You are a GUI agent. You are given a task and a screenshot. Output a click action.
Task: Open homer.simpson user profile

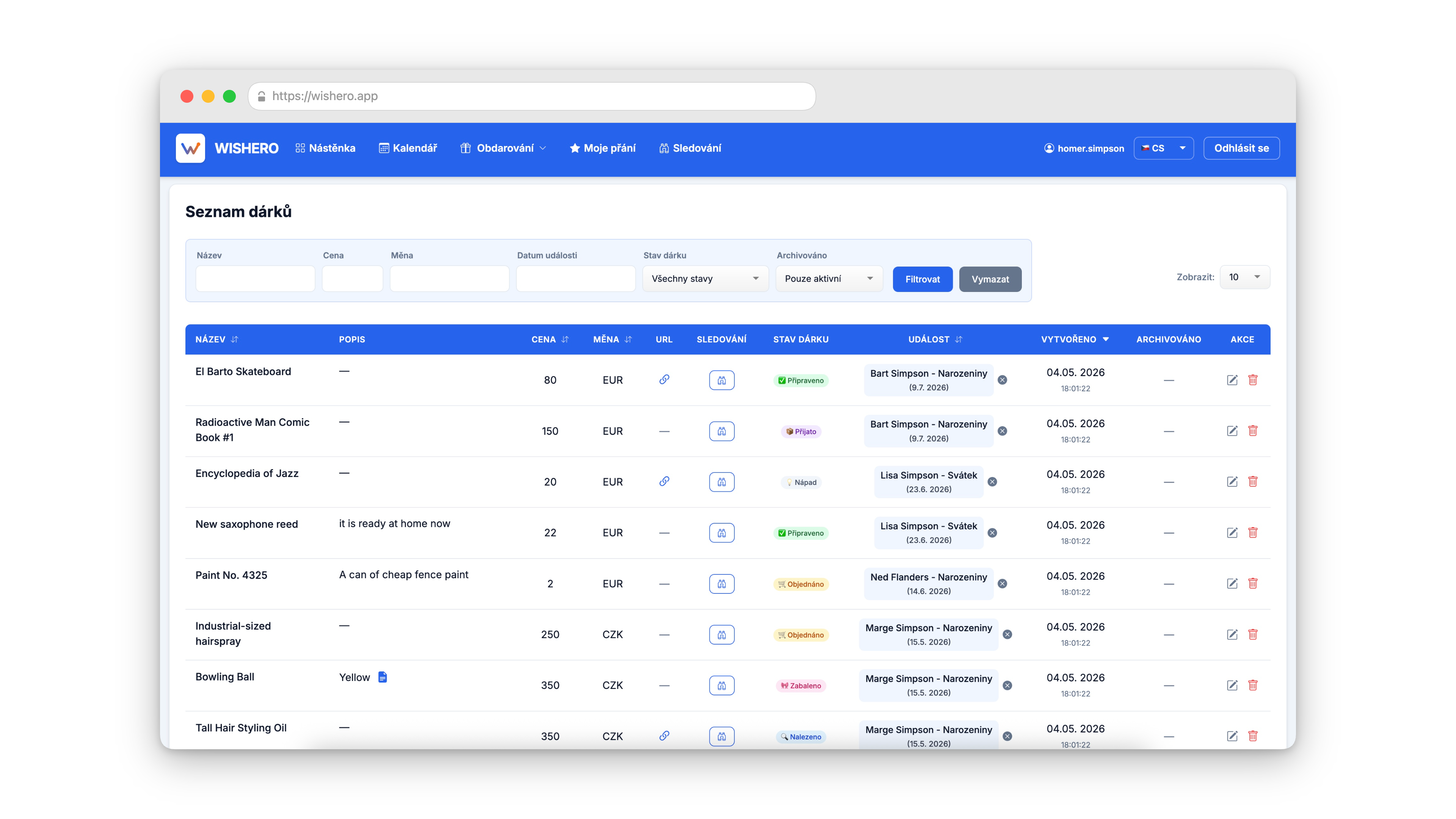click(1084, 148)
